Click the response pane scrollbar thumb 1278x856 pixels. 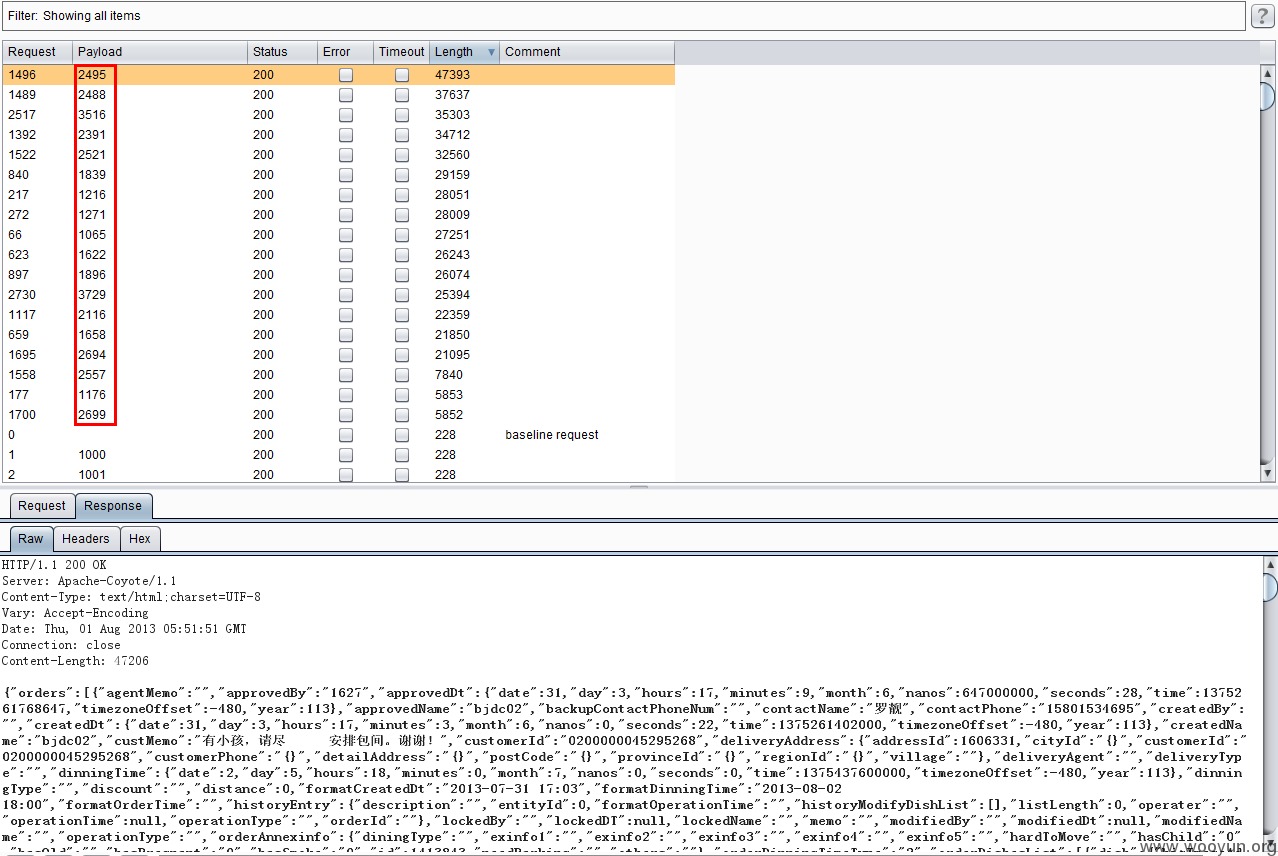pos(1269,587)
